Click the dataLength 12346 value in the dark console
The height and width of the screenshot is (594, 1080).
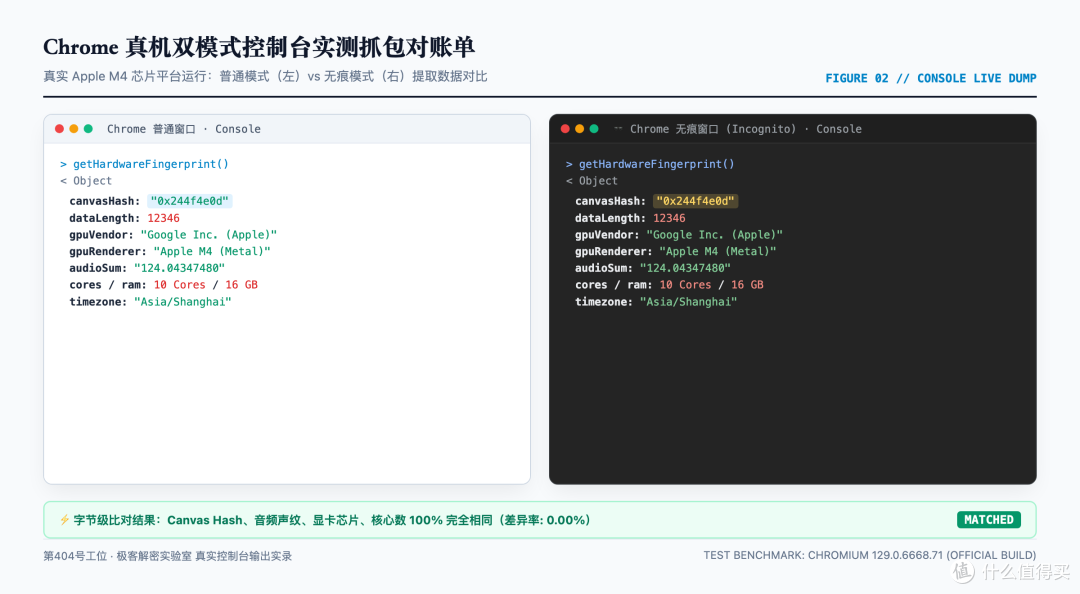pyautogui.click(x=669, y=218)
